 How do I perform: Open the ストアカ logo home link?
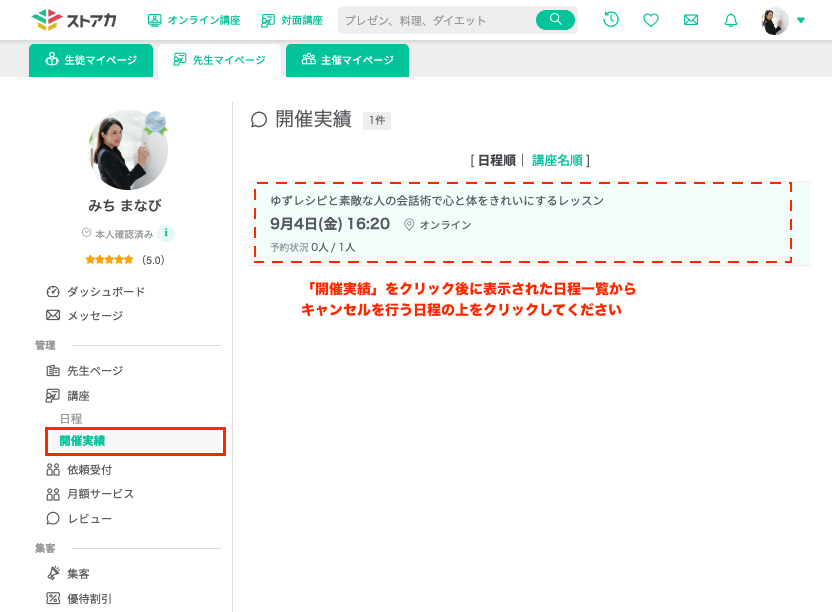74,20
